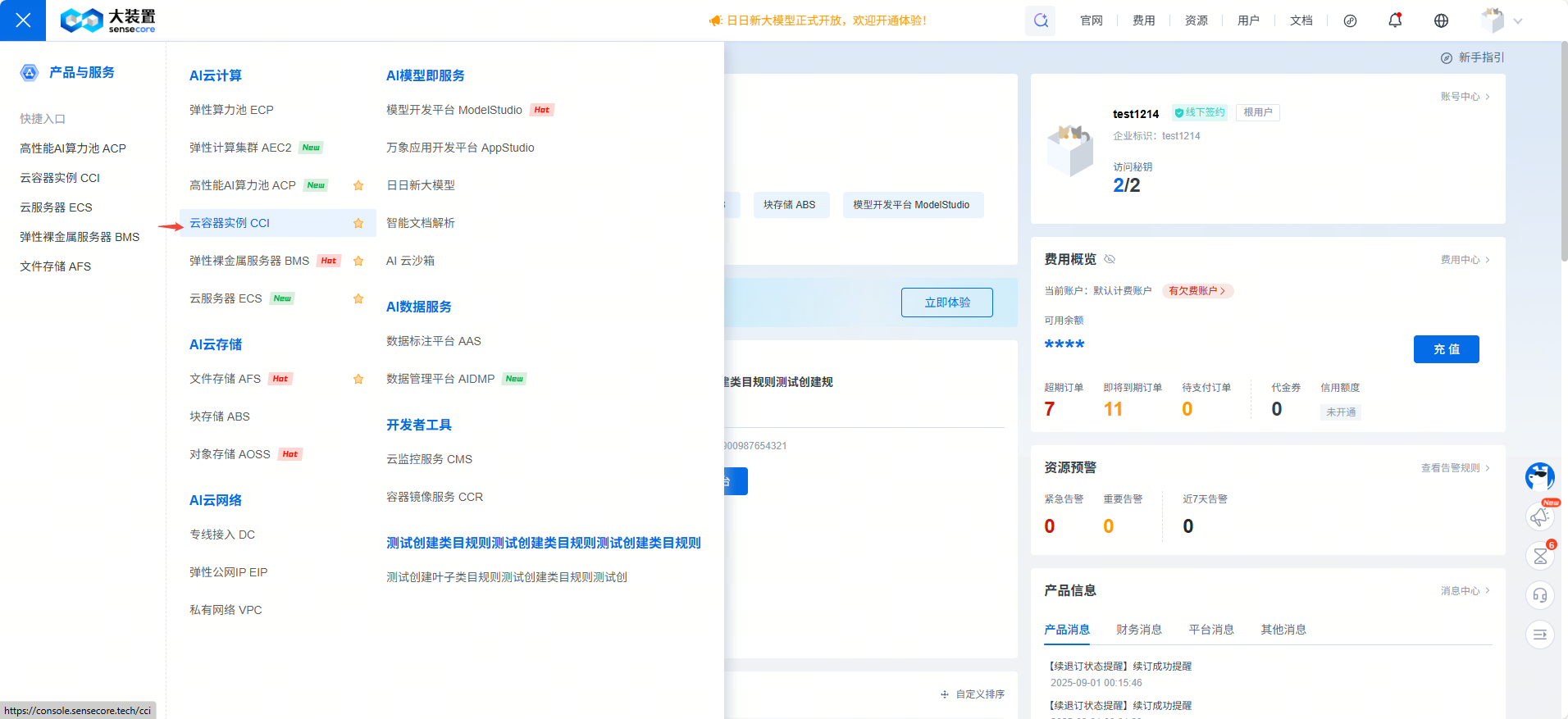Viewport: 1568px width, 719px height.
Task: Unfavorite 高性能AI算力池 ACP star
Action: tap(358, 185)
